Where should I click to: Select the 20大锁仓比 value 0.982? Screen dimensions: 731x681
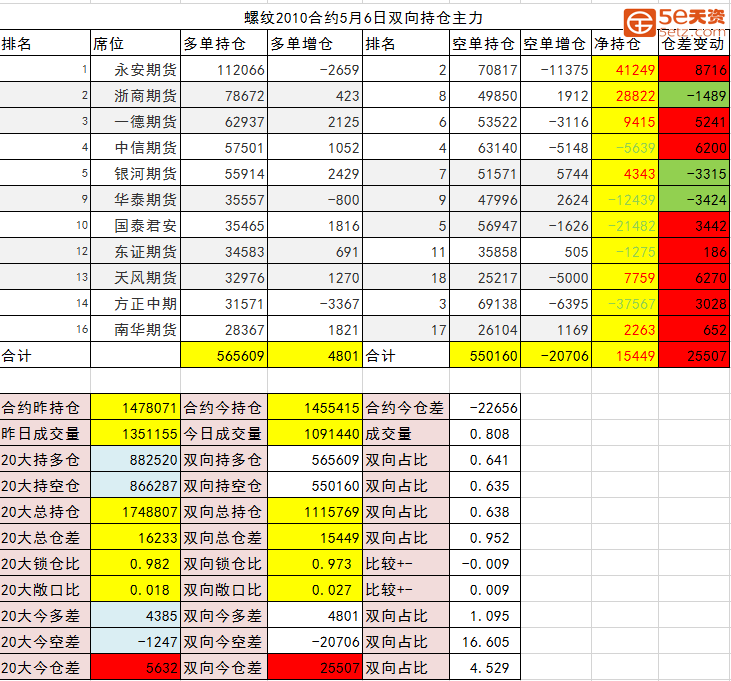pyautogui.click(x=135, y=564)
